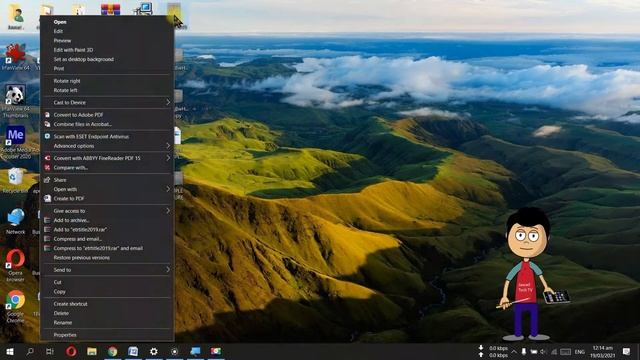Viewport: 640px width, 360px height.
Task: Select the WinRAR books desktop icon
Action: click(111, 9)
